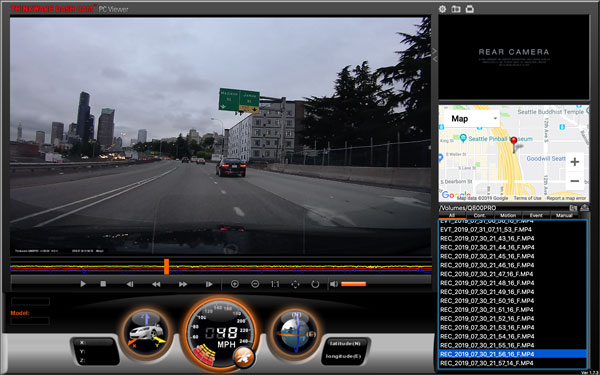Fast forward the dash cam video
Image resolution: width=600 pixels, height=375 pixels.
click(x=183, y=284)
